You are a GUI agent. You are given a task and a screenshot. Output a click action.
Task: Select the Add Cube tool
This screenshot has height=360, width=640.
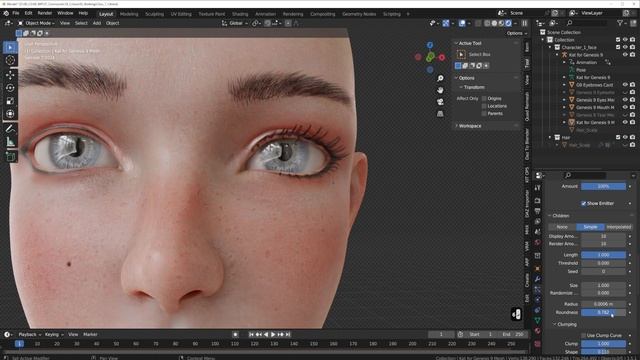point(10,156)
